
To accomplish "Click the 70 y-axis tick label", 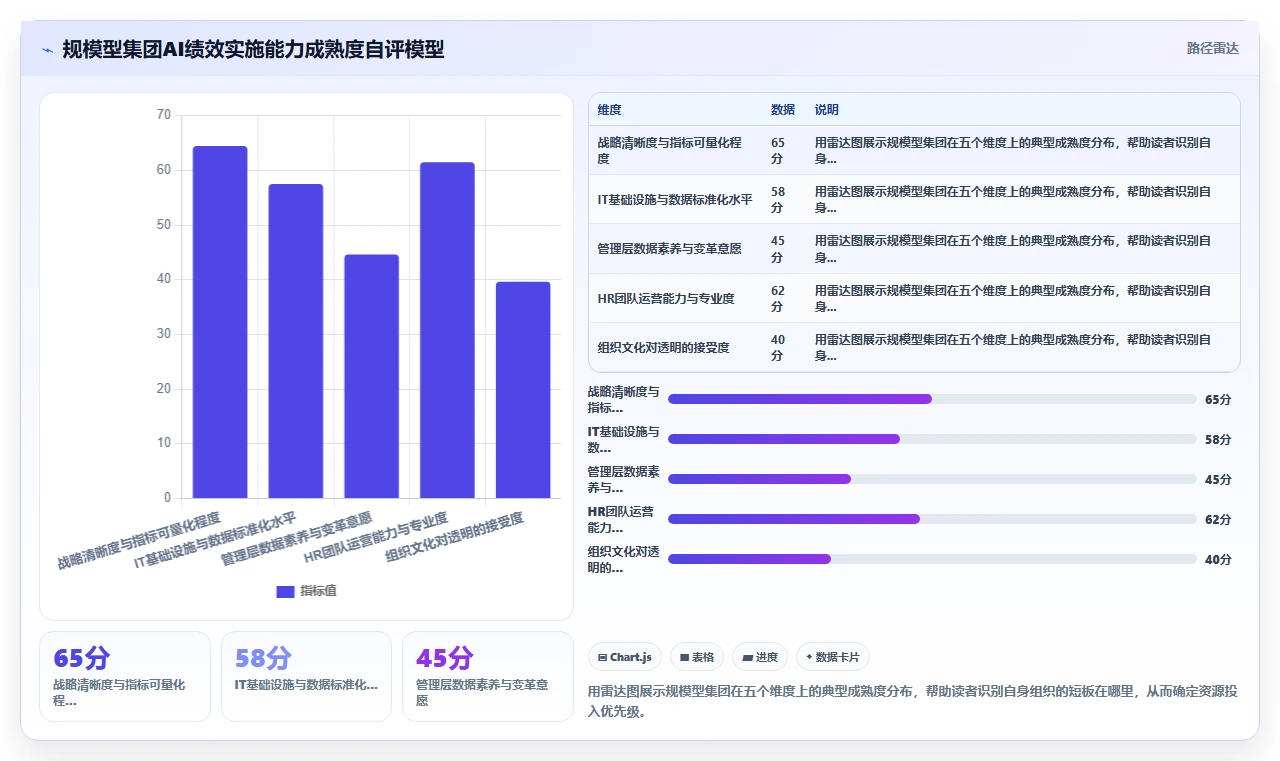I will 164,115.
